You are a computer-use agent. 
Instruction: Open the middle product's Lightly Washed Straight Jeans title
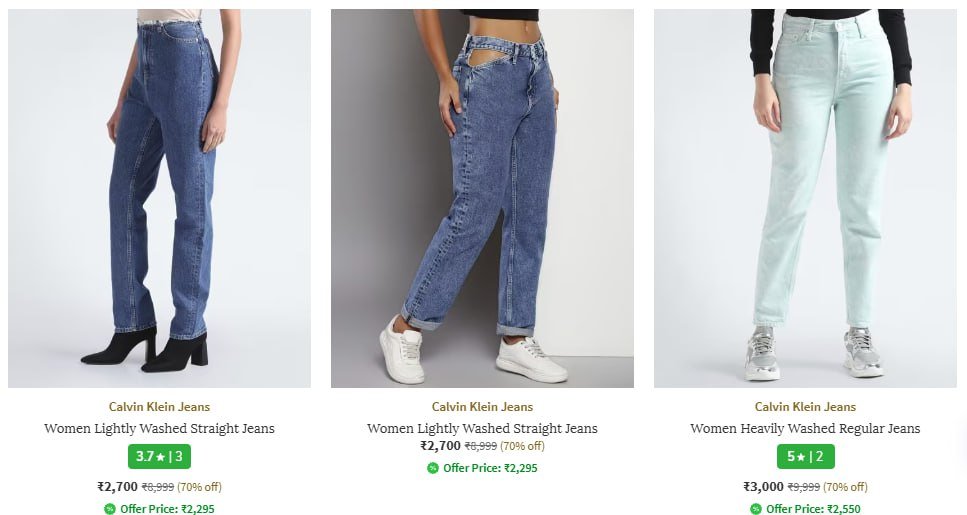click(x=482, y=429)
